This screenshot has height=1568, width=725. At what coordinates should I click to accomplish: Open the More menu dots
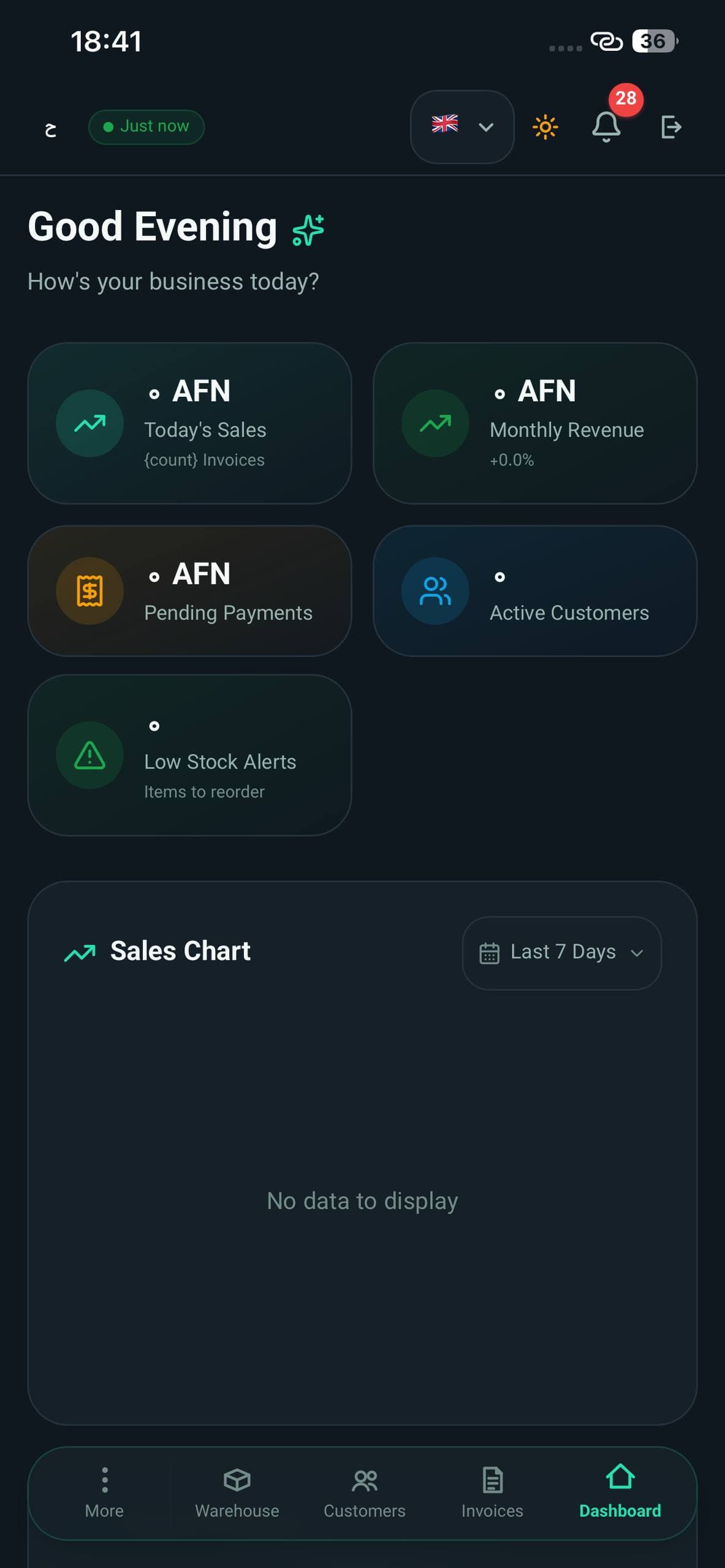point(105,1479)
